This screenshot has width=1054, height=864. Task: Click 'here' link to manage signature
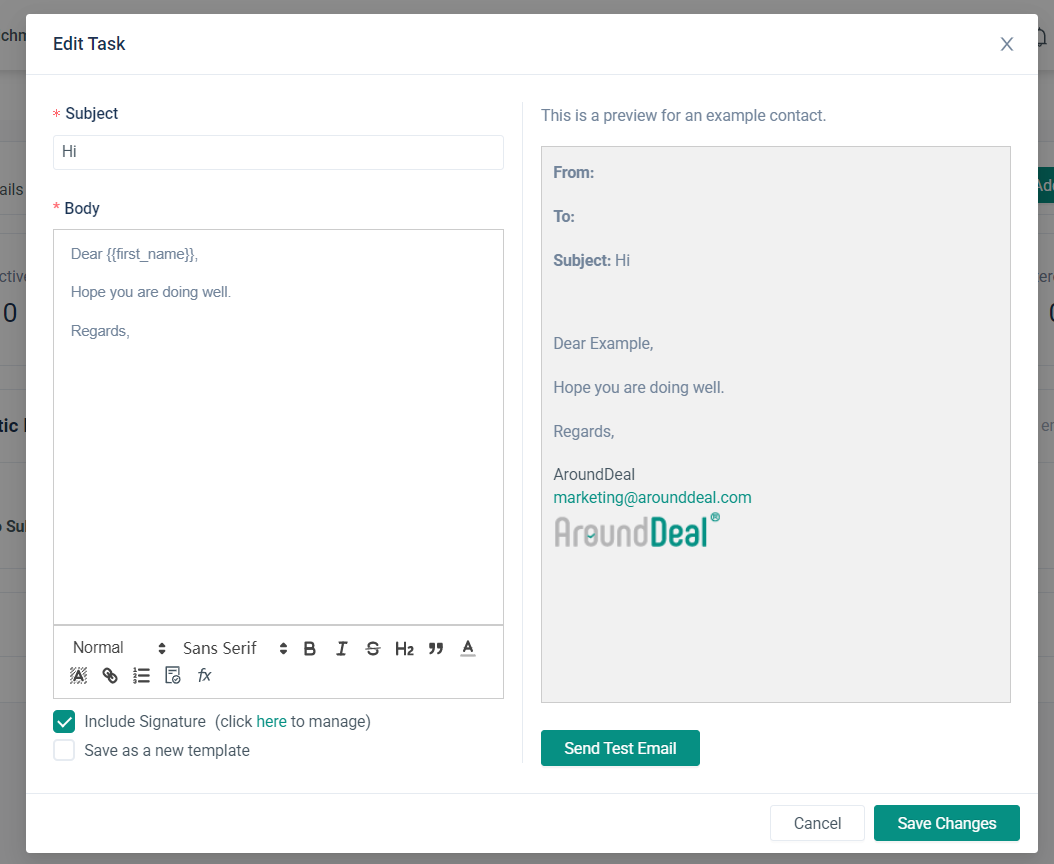(271, 722)
